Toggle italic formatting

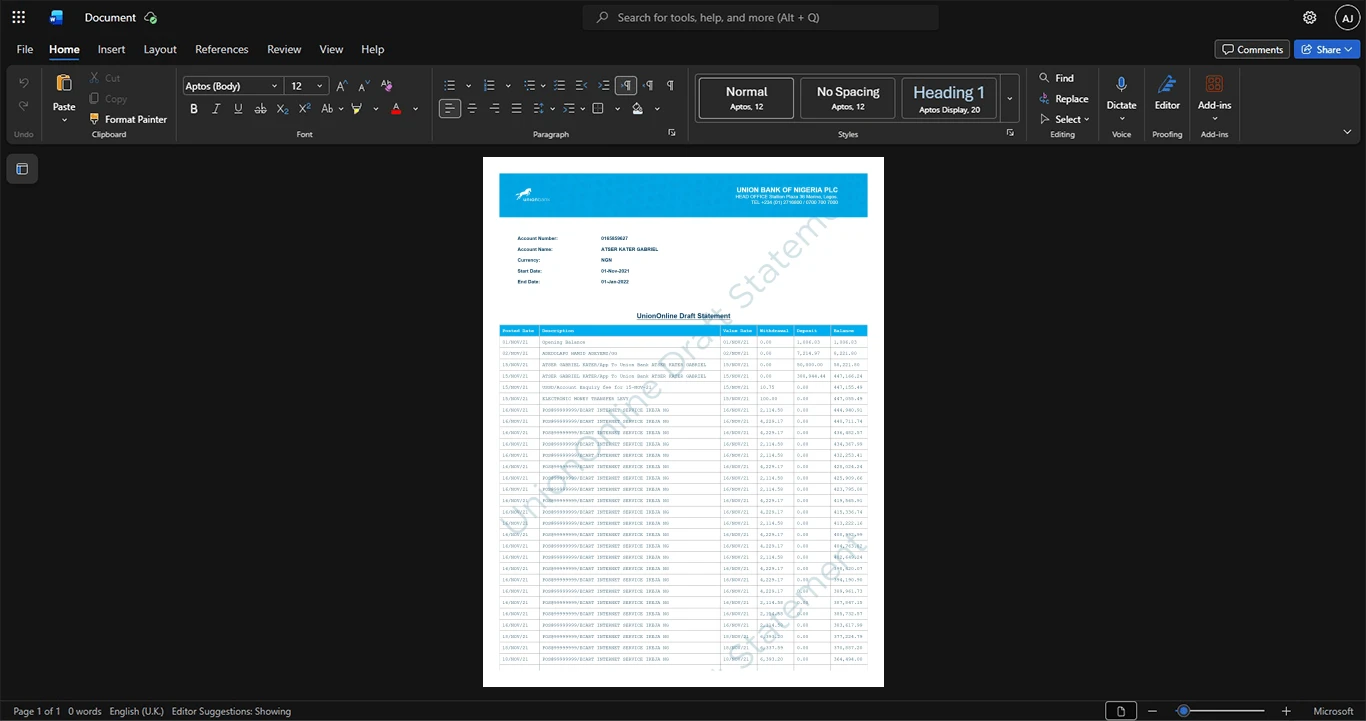216,108
